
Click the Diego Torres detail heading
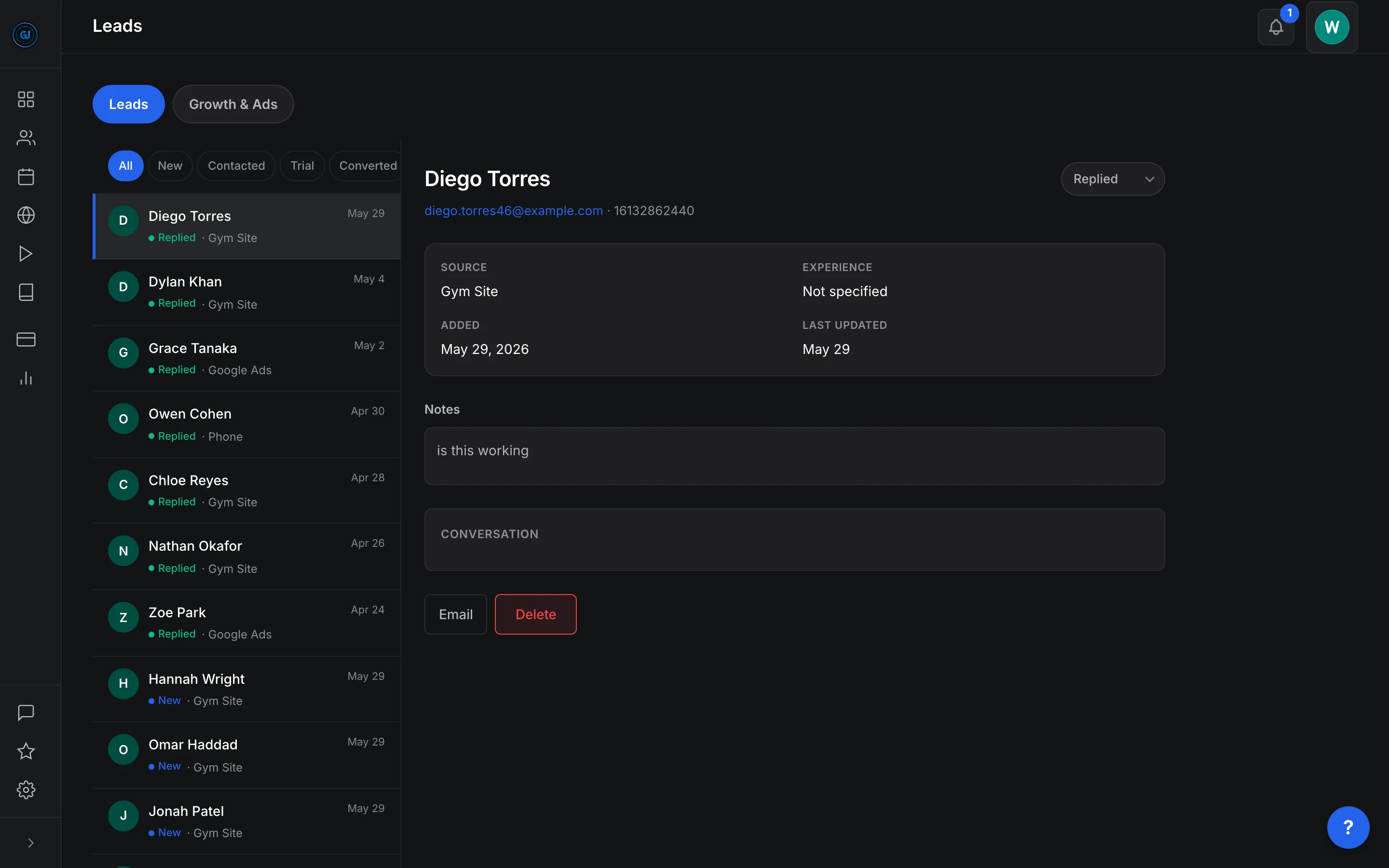point(487,178)
